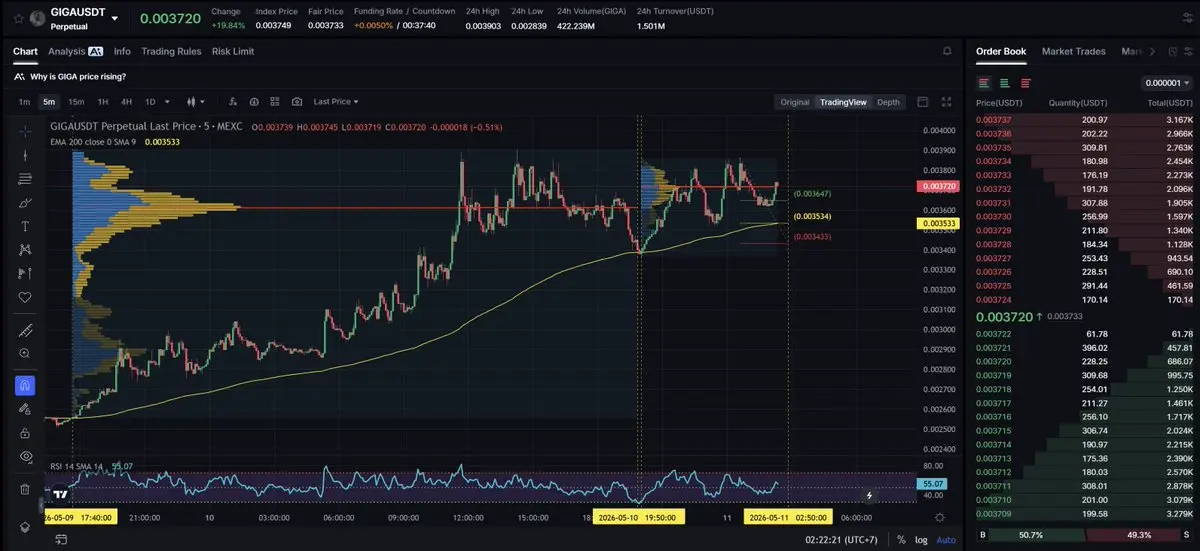
Task: Toggle magnet mode in the drawing toolbar
Action: point(25,385)
